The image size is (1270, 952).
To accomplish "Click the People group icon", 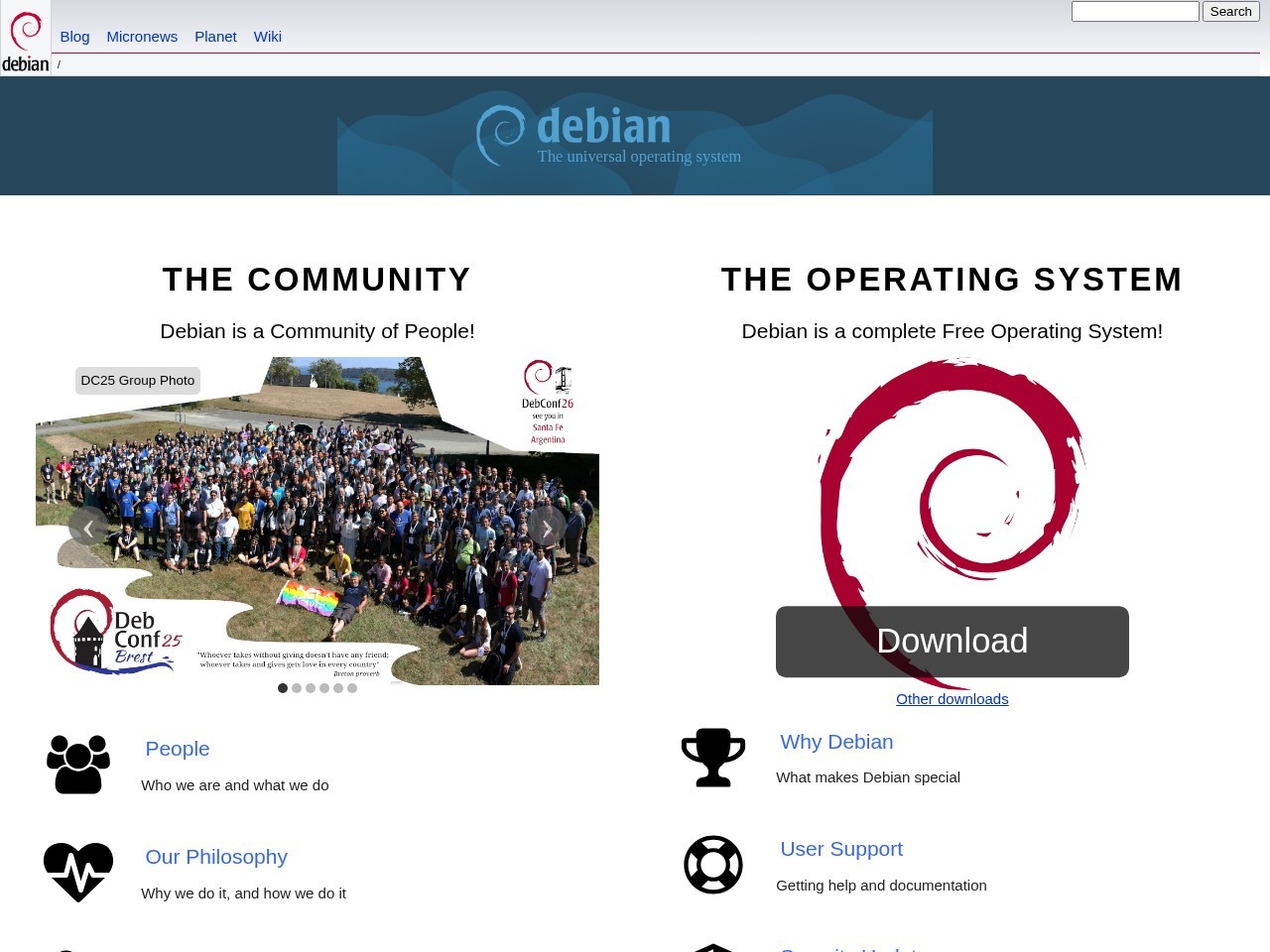I will click(78, 765).
